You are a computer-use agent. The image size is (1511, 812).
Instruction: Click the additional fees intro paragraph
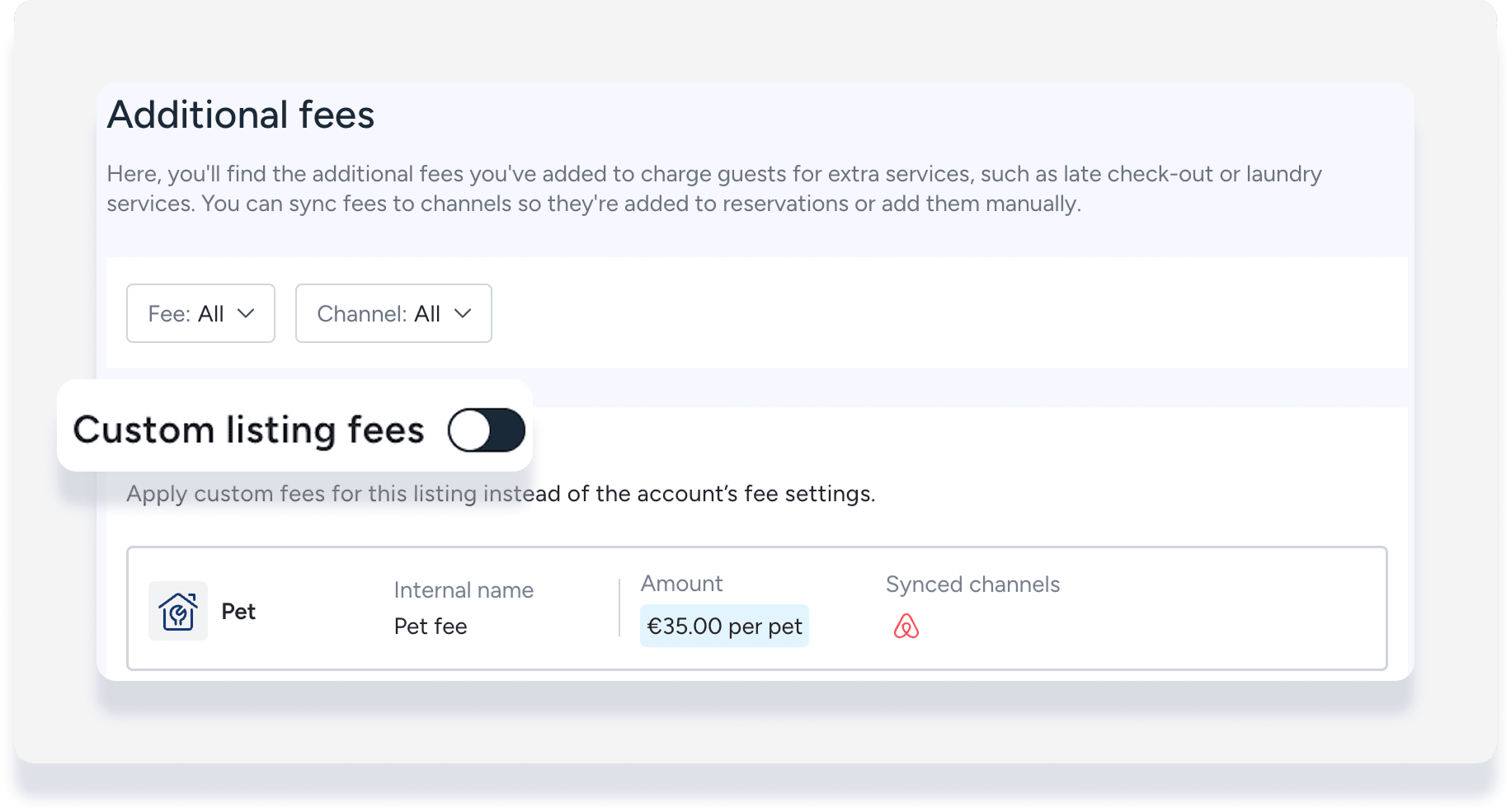(x=713, y=189)
